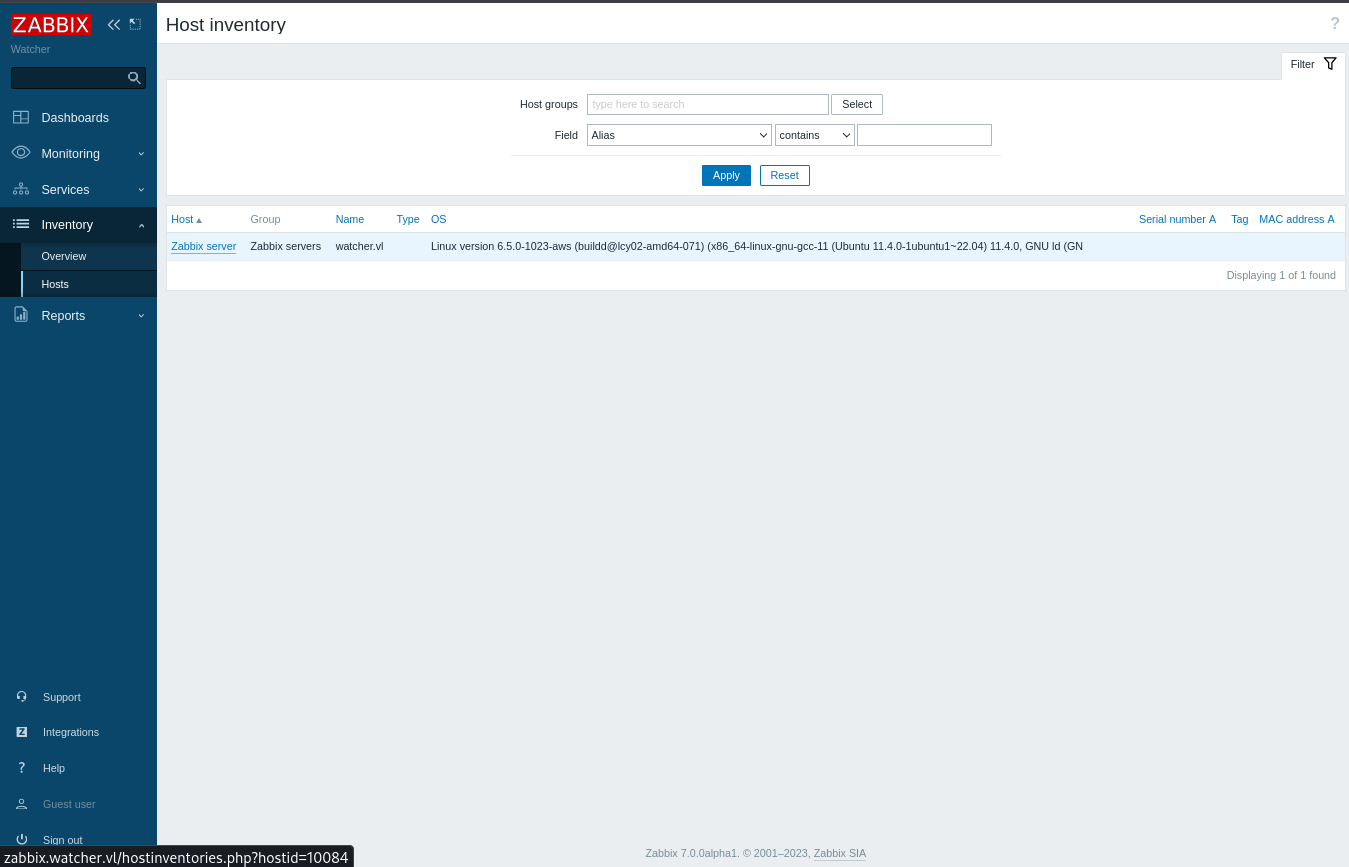Click the Apply button
1349x867 pixels.
pyautogui.click(x=726, y=175)
